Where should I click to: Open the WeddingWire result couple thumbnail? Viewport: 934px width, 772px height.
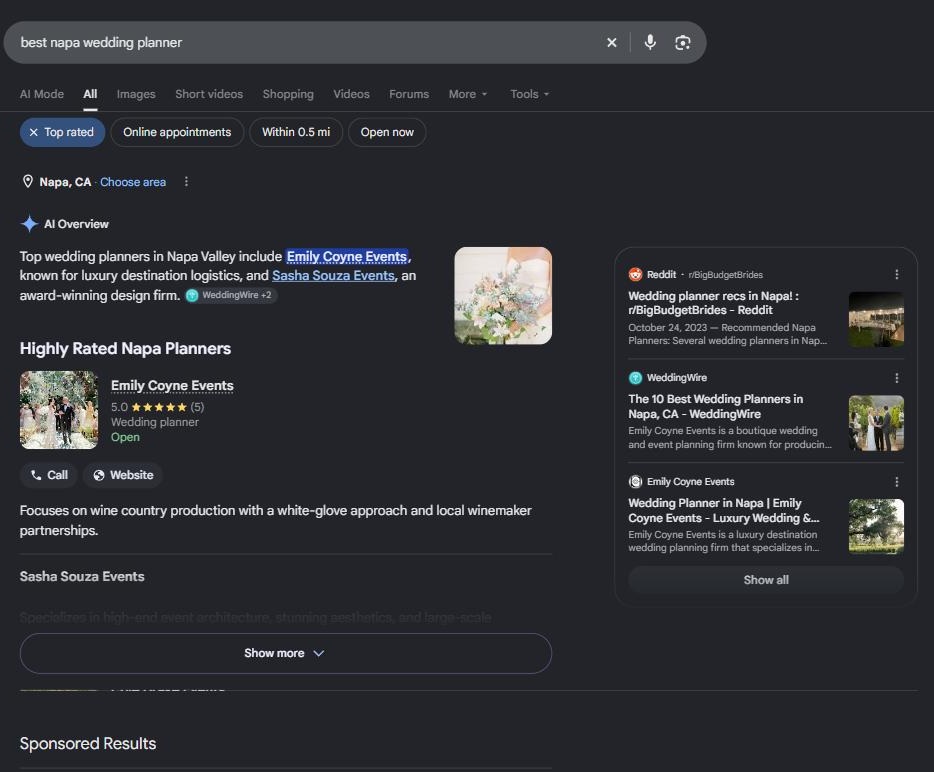tap(876, 423)
